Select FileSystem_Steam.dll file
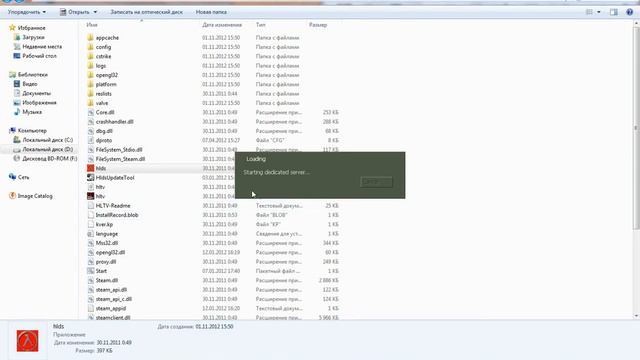Image resolution: width=640 pixels, height=360 pixels. point(120,159)
